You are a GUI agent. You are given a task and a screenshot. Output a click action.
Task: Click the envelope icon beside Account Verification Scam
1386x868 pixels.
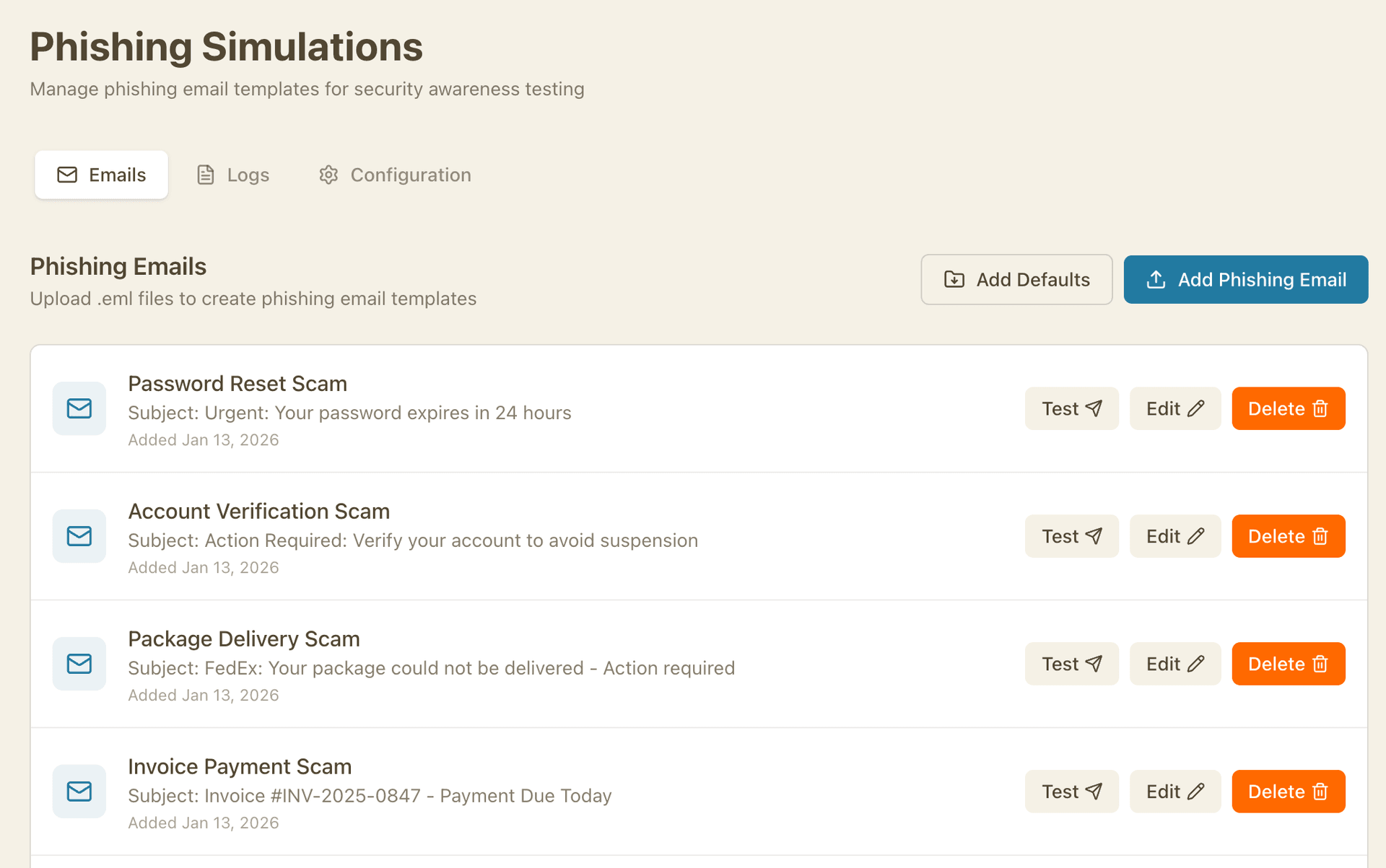tap(79, 536)
